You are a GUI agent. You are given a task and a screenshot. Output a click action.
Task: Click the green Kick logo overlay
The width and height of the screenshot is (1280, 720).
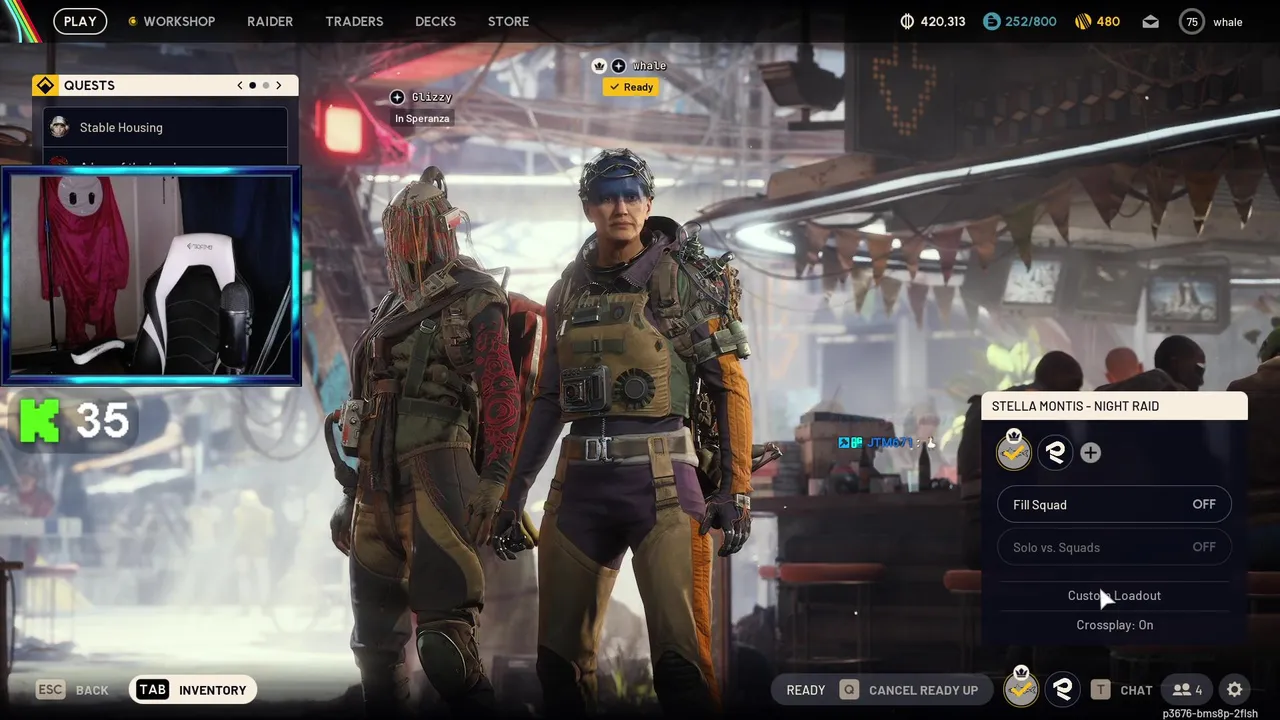click(x=39, y=420)
